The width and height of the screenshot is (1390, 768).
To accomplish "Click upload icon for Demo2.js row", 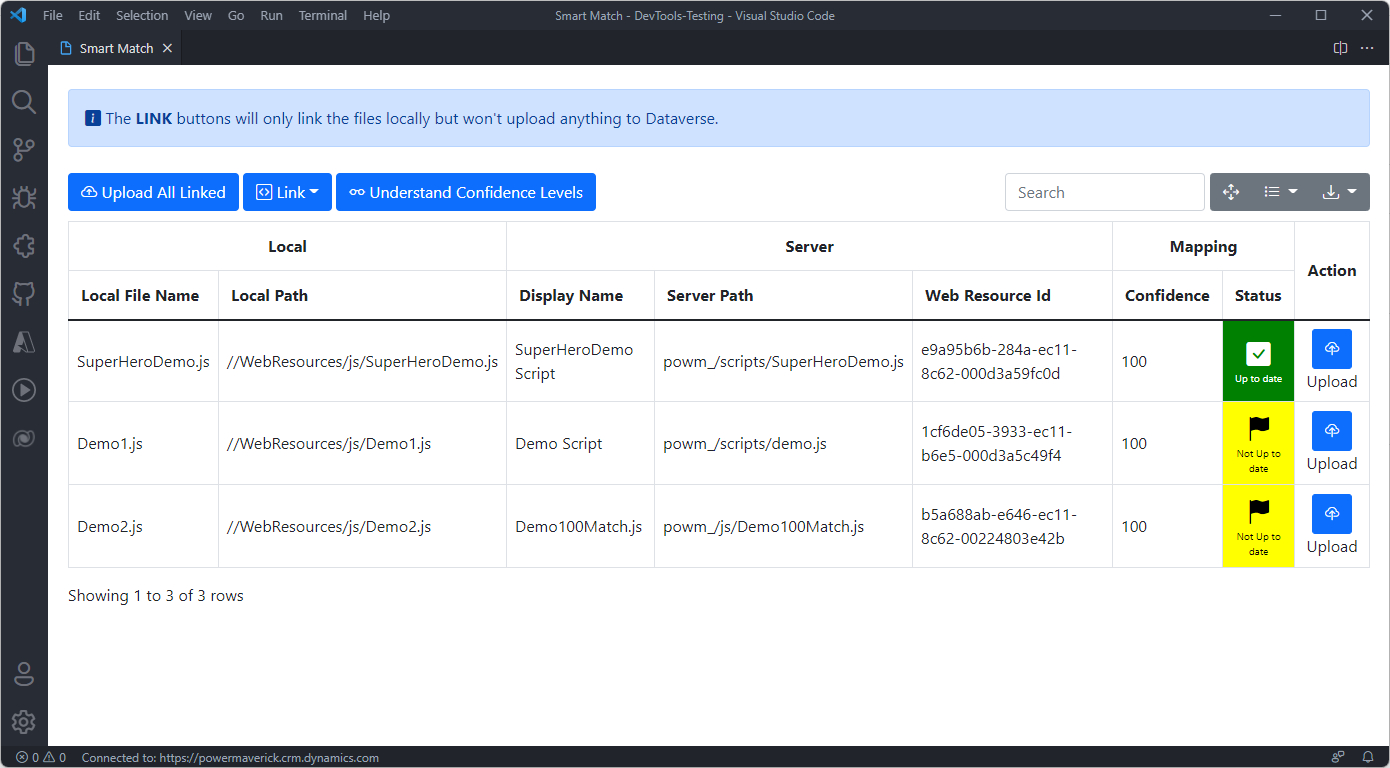I will pyautogui.click(x=1331, y=514).
